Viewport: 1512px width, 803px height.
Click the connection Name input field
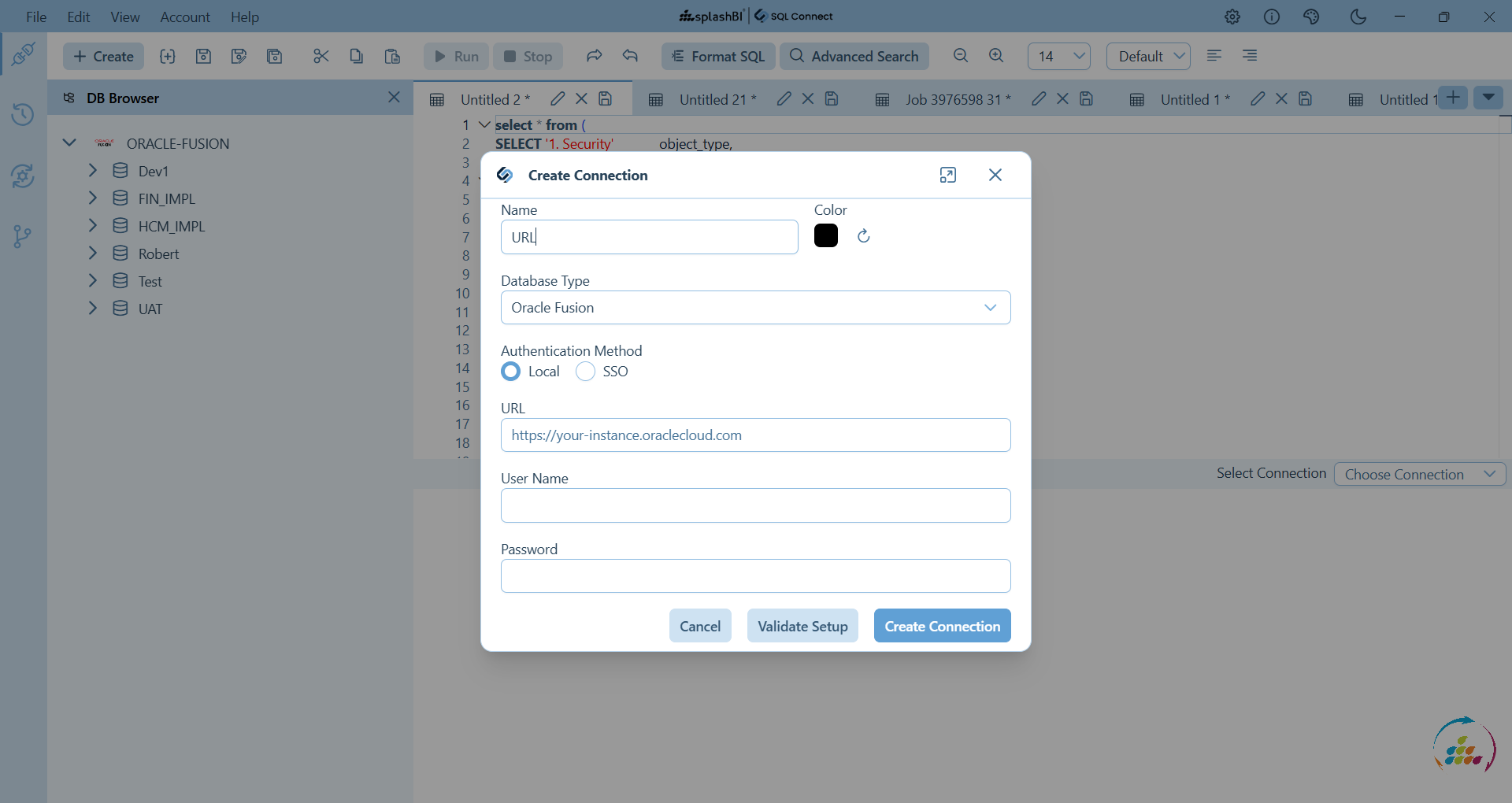click(x=649, y=237)
